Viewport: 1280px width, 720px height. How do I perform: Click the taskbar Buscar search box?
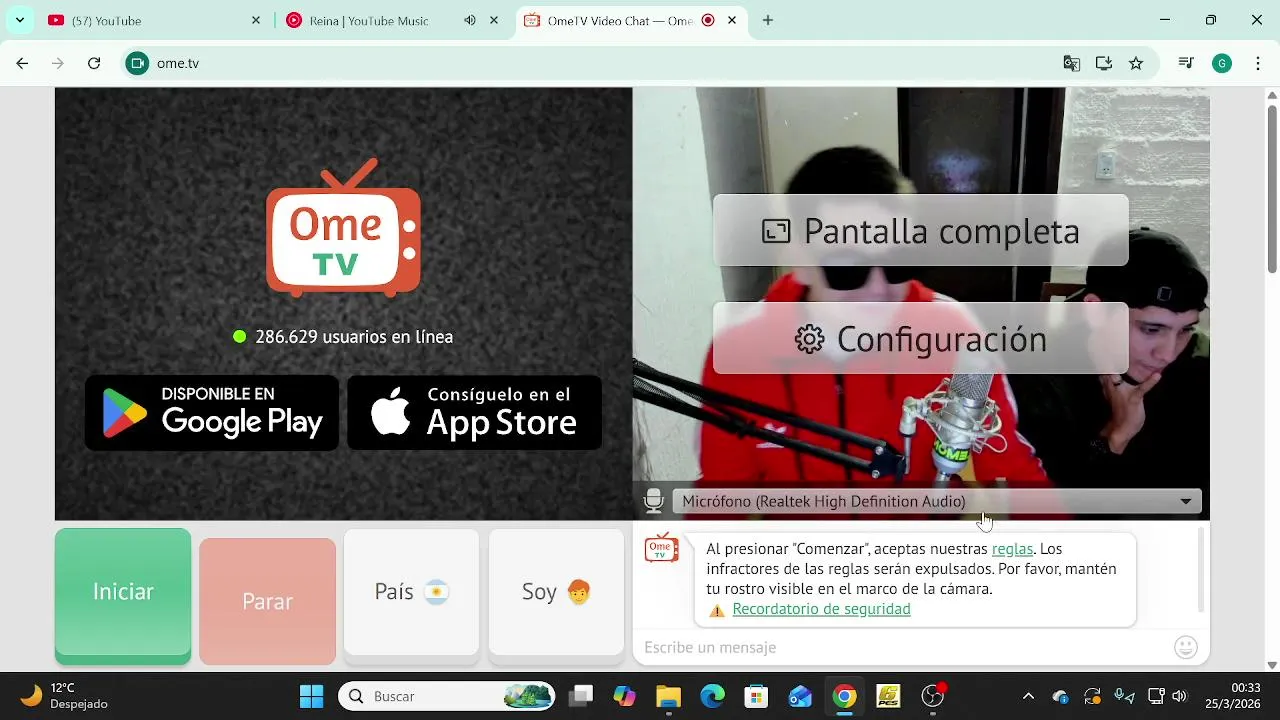(447, 696)
